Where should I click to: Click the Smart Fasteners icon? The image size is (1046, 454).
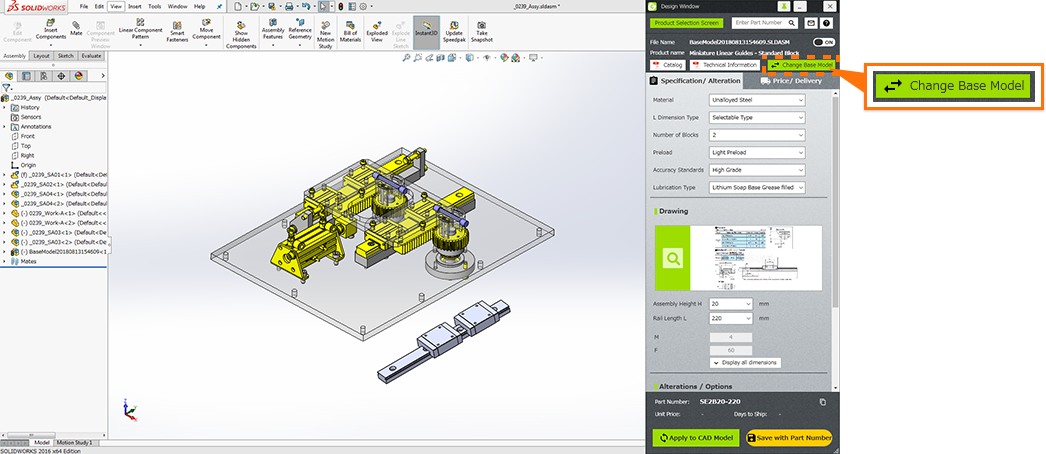point(177,31)
